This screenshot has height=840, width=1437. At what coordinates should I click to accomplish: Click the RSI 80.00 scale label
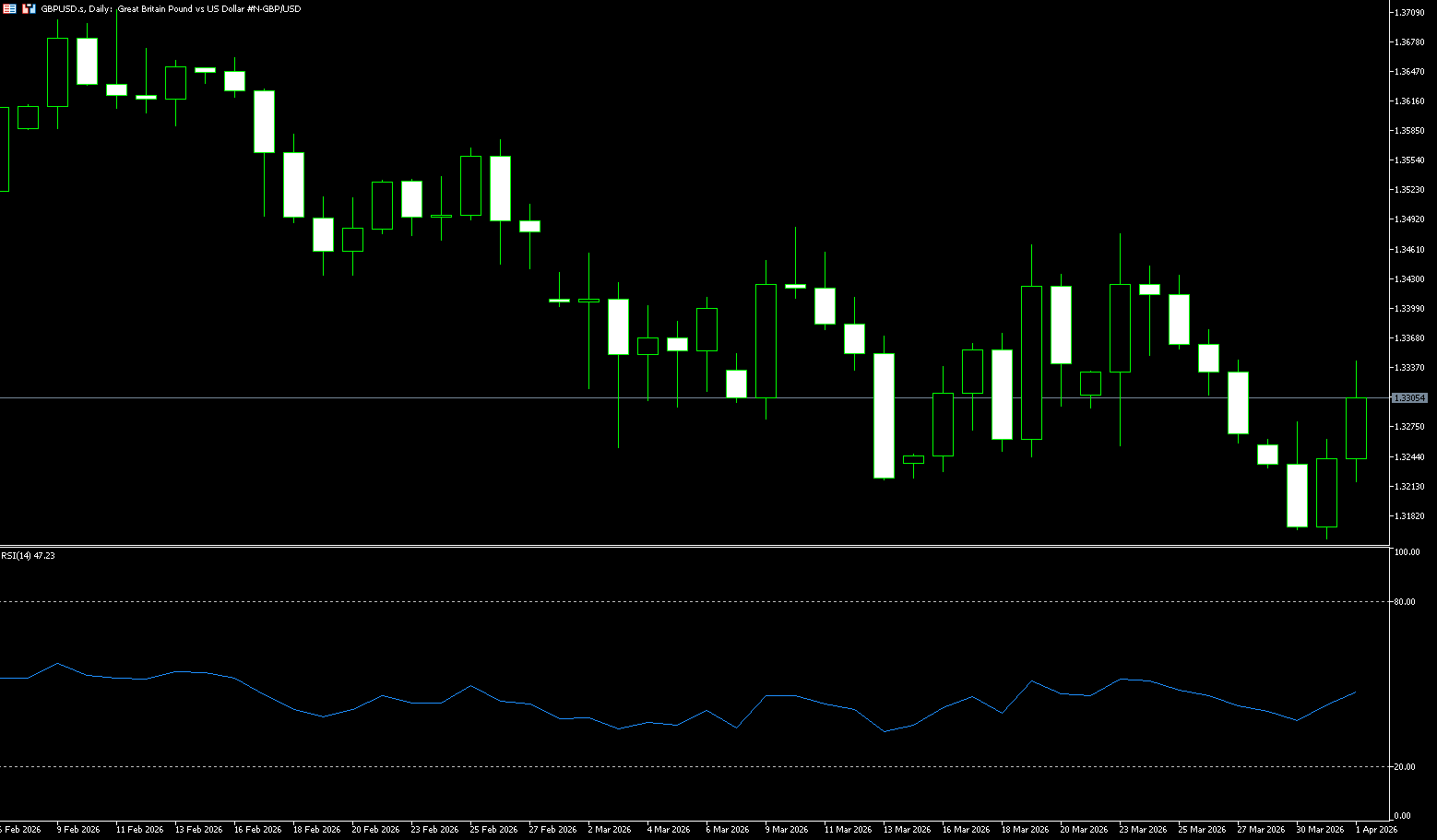coord(1405,602)
